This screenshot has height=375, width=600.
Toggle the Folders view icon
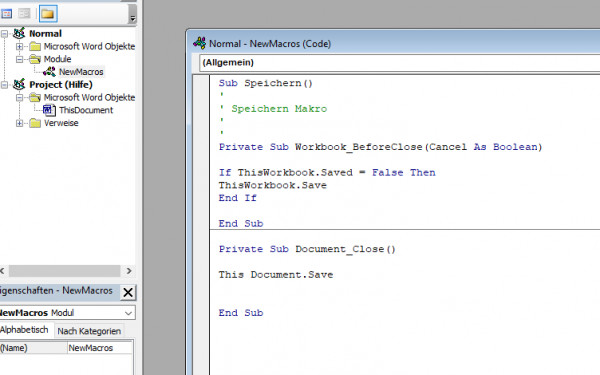click(48, 14)
